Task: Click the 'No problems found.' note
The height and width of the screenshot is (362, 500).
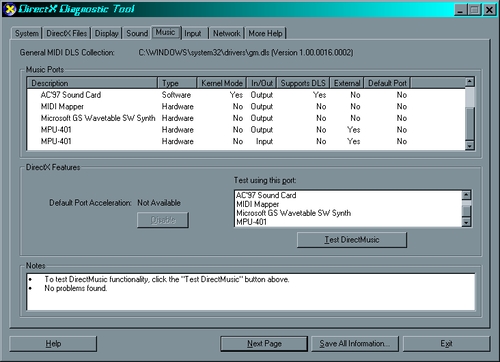Action: point(76,288)
